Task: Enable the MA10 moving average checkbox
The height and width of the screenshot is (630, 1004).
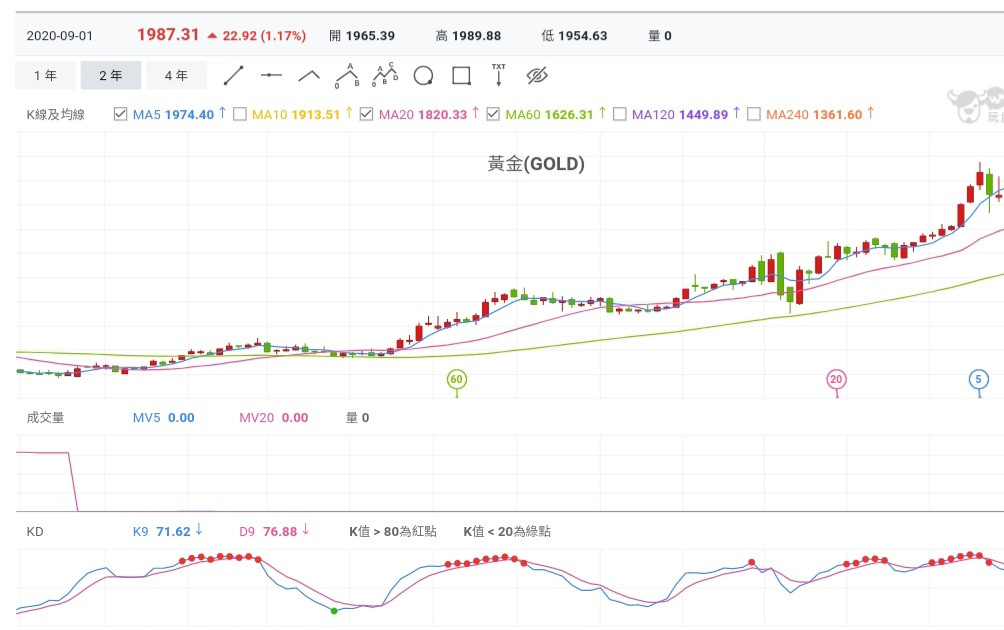Action: tap(240, 114)
